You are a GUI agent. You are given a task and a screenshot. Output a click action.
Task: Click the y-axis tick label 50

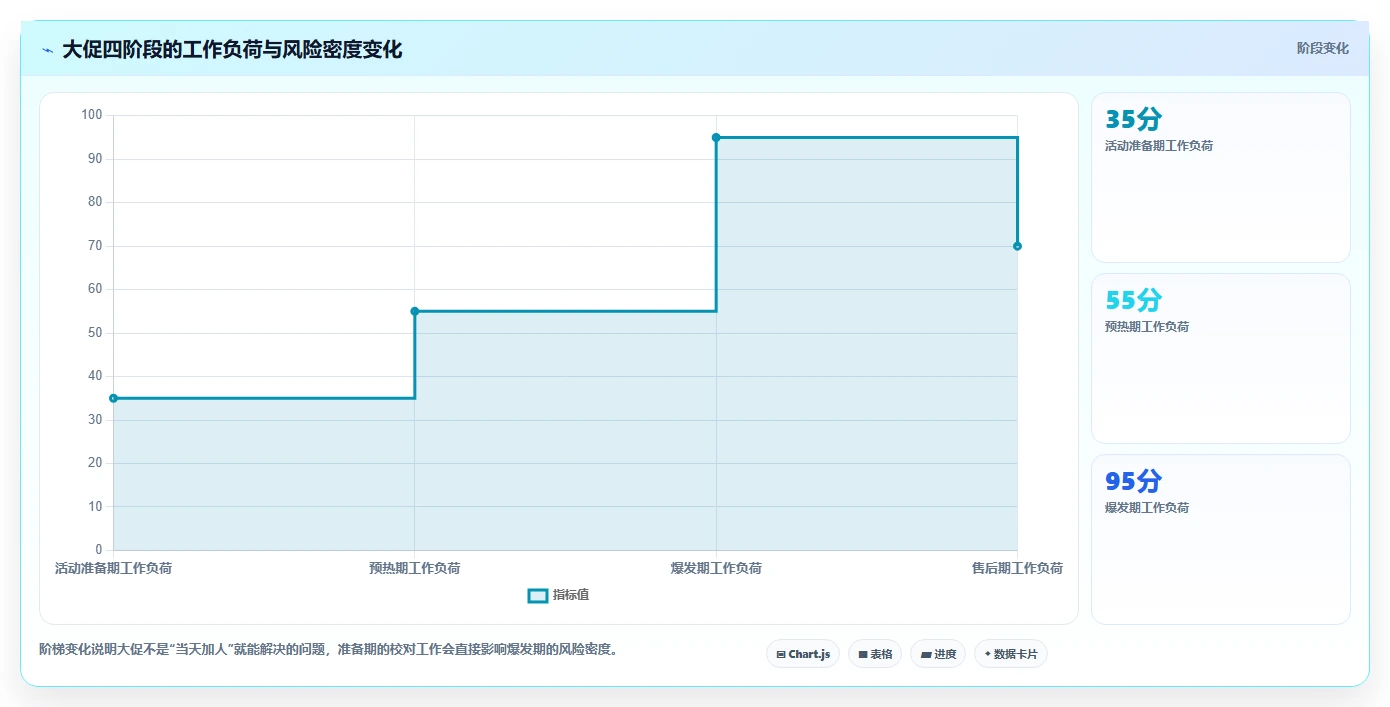[x=95, y=333]
